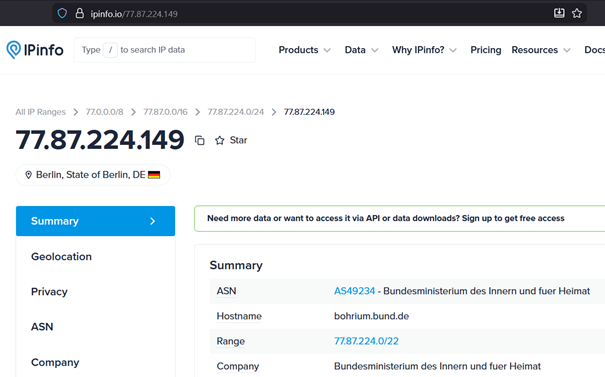Star the IP address 77.87.224.149
605x377 pixels.
tap(231, 140)
